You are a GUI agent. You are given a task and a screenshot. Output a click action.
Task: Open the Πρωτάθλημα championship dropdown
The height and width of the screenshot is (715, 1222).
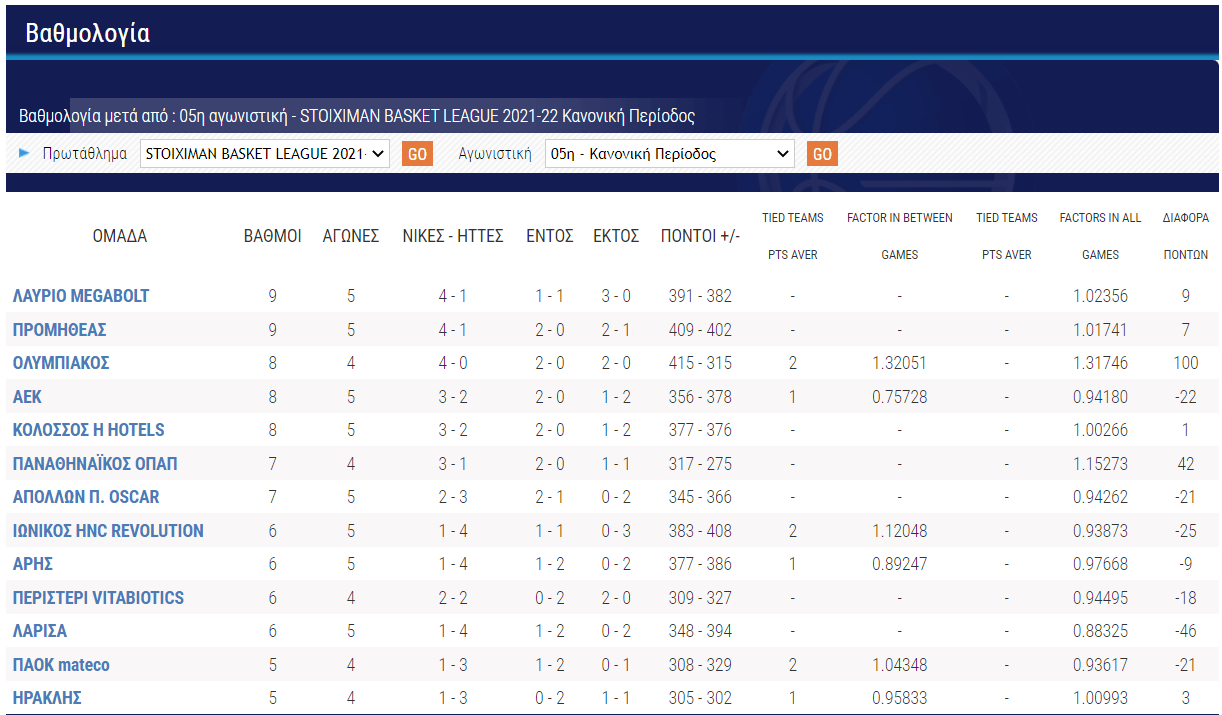coord(265,154)
